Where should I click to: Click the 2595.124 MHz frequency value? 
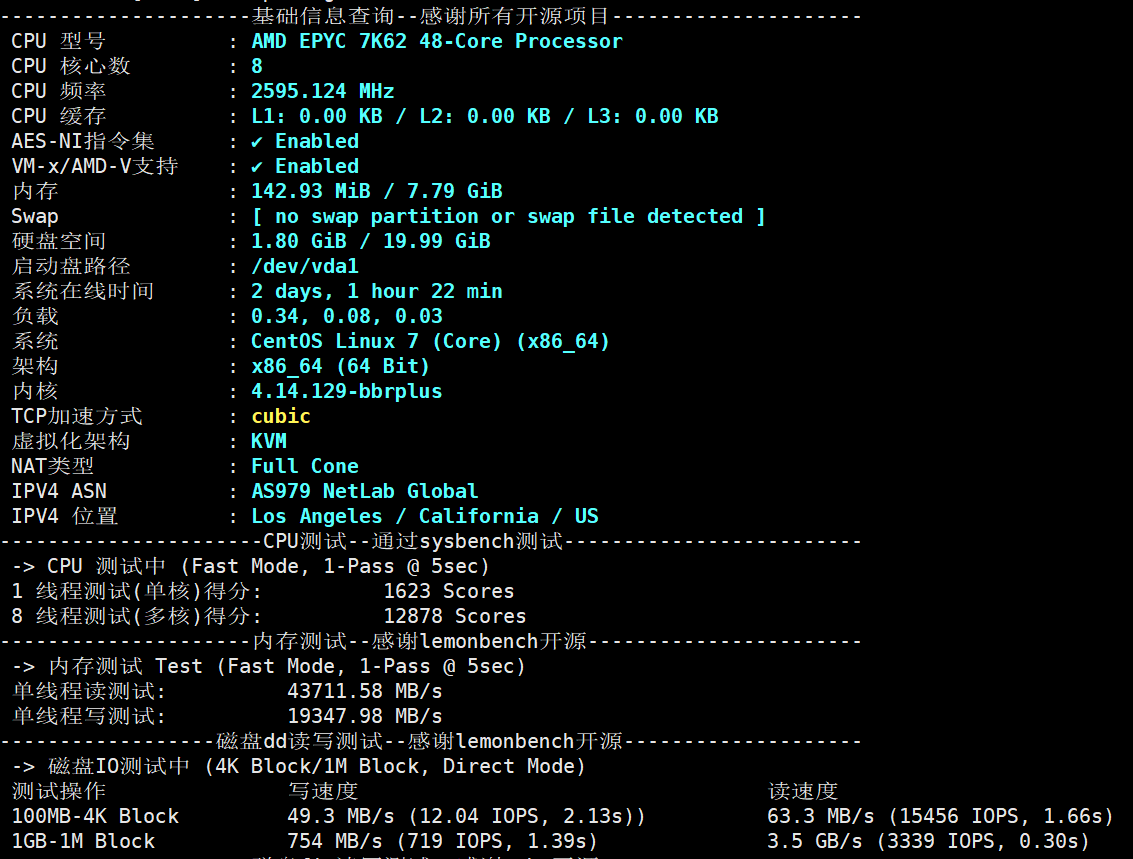(x=322, y=91)
